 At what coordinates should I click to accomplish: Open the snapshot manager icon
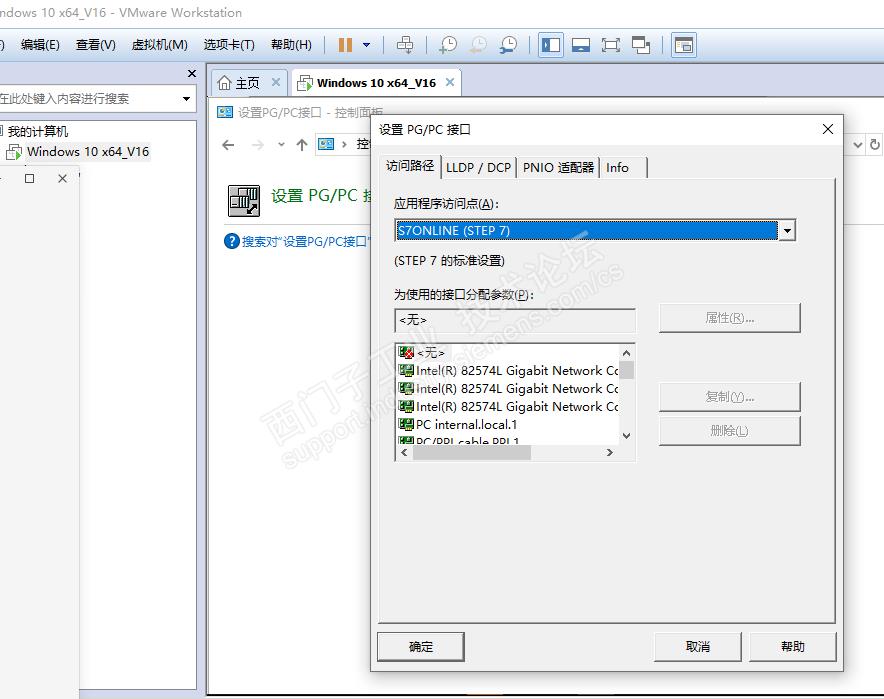click(x=509, y=45)
